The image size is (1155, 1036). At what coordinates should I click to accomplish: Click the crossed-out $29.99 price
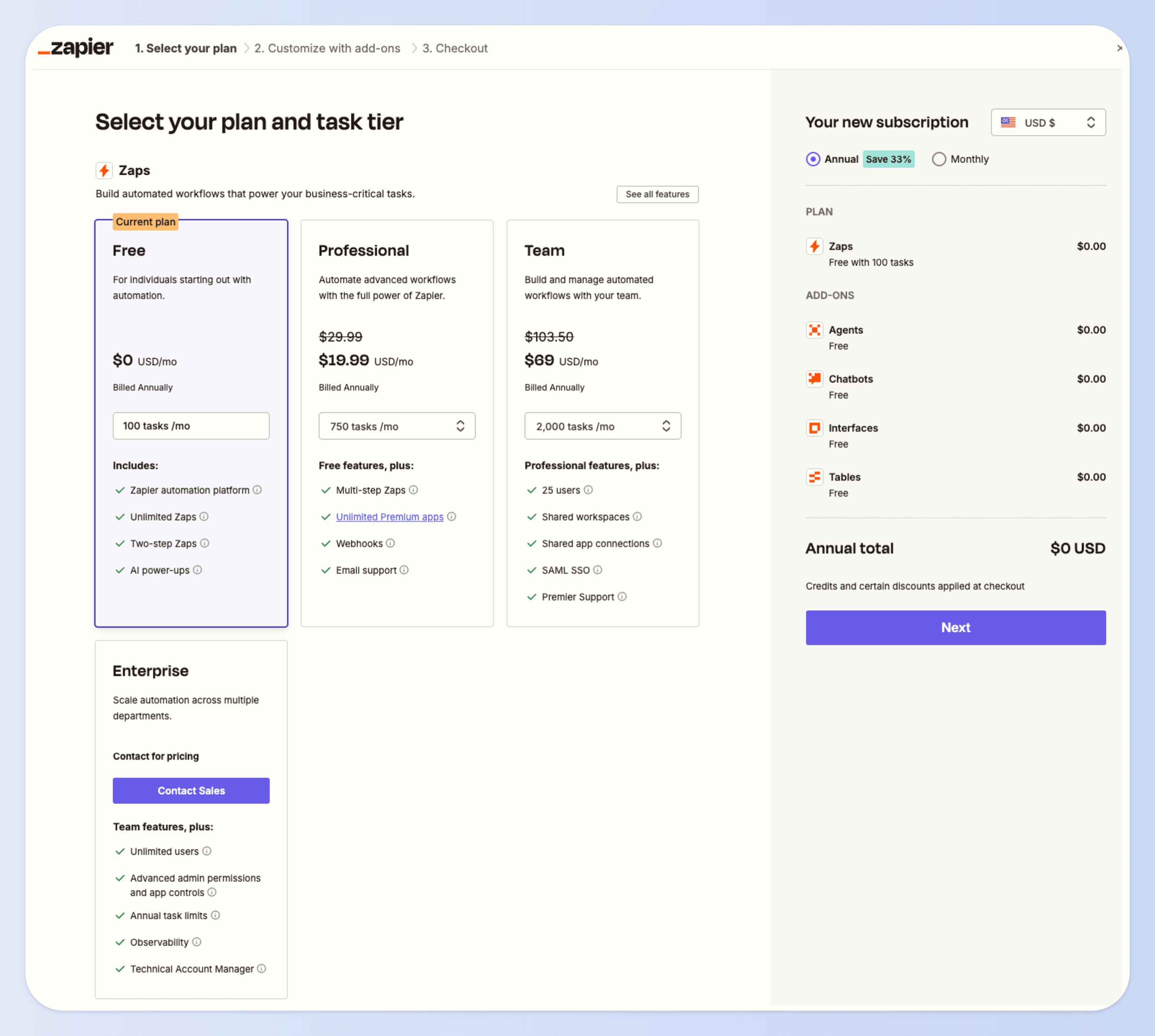tap(340, 337)
